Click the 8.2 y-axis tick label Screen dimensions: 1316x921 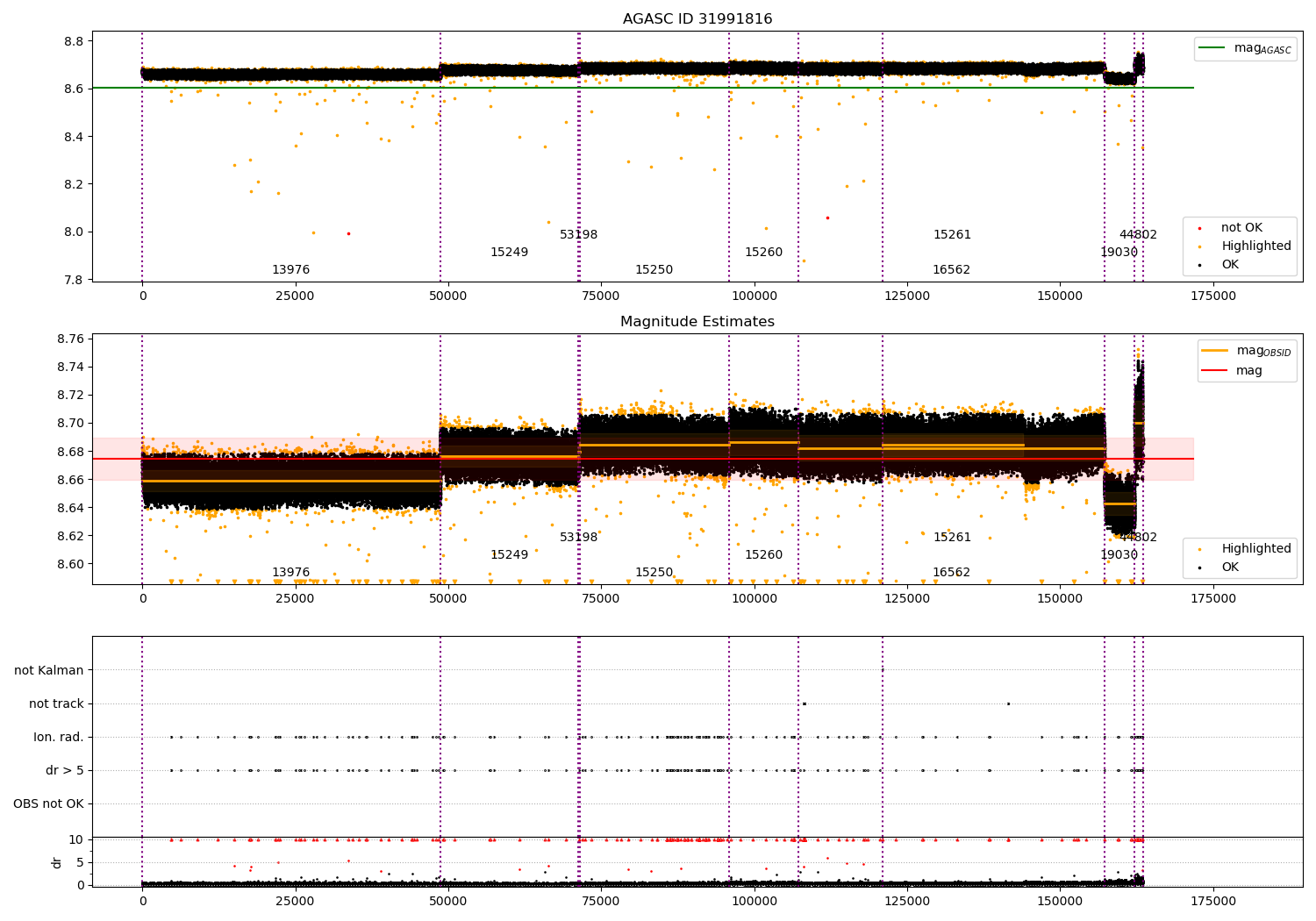74,184
